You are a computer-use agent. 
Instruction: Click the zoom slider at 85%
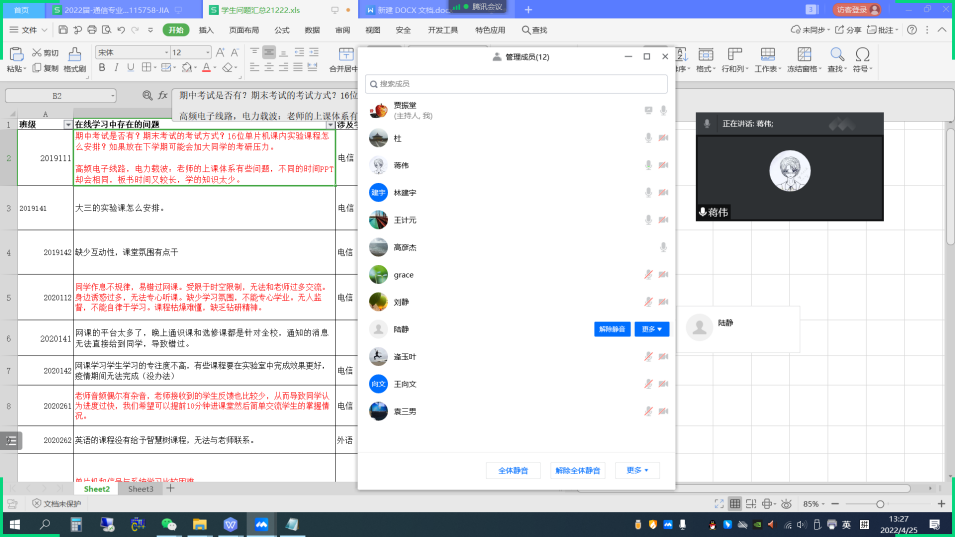(x=878, y=504)
